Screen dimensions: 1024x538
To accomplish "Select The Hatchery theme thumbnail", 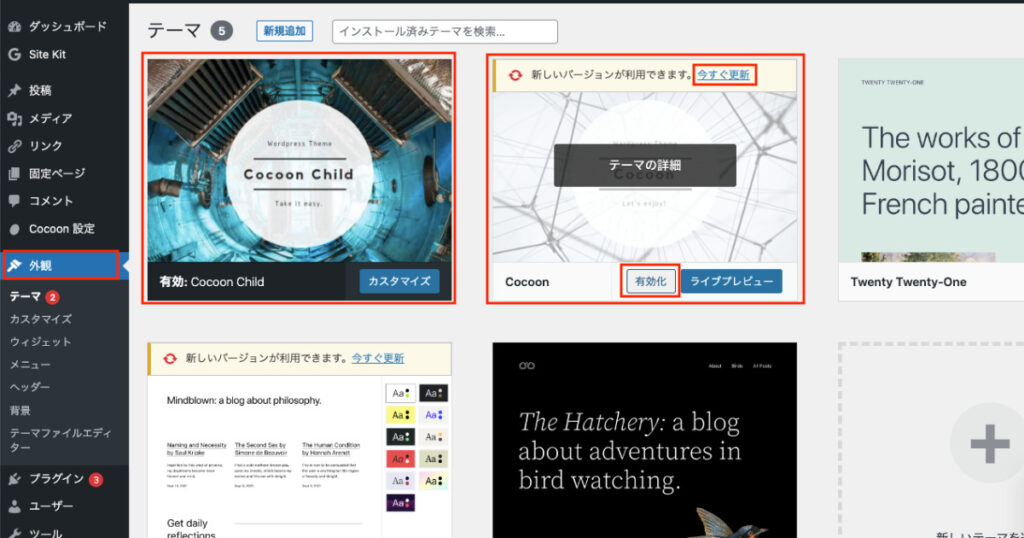I will click(x=644, y=440).
